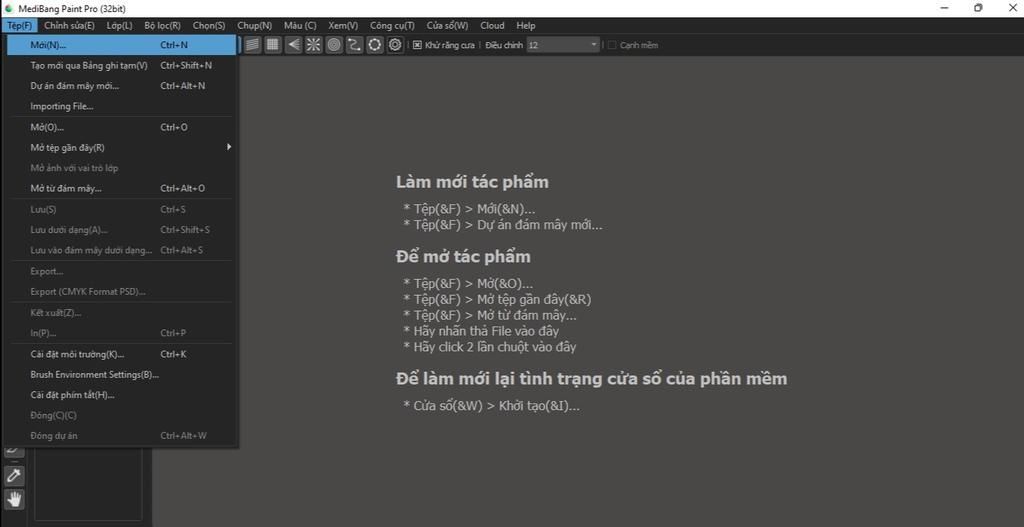
Task: Enable the Cạnh mềm checkbox
Action: [612, 45]
